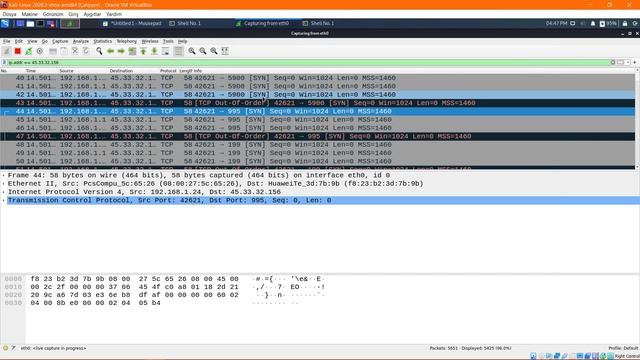Open the View menu in Wireshark
The height and width of the screenshot is (360, 640).
click(32, 41)
